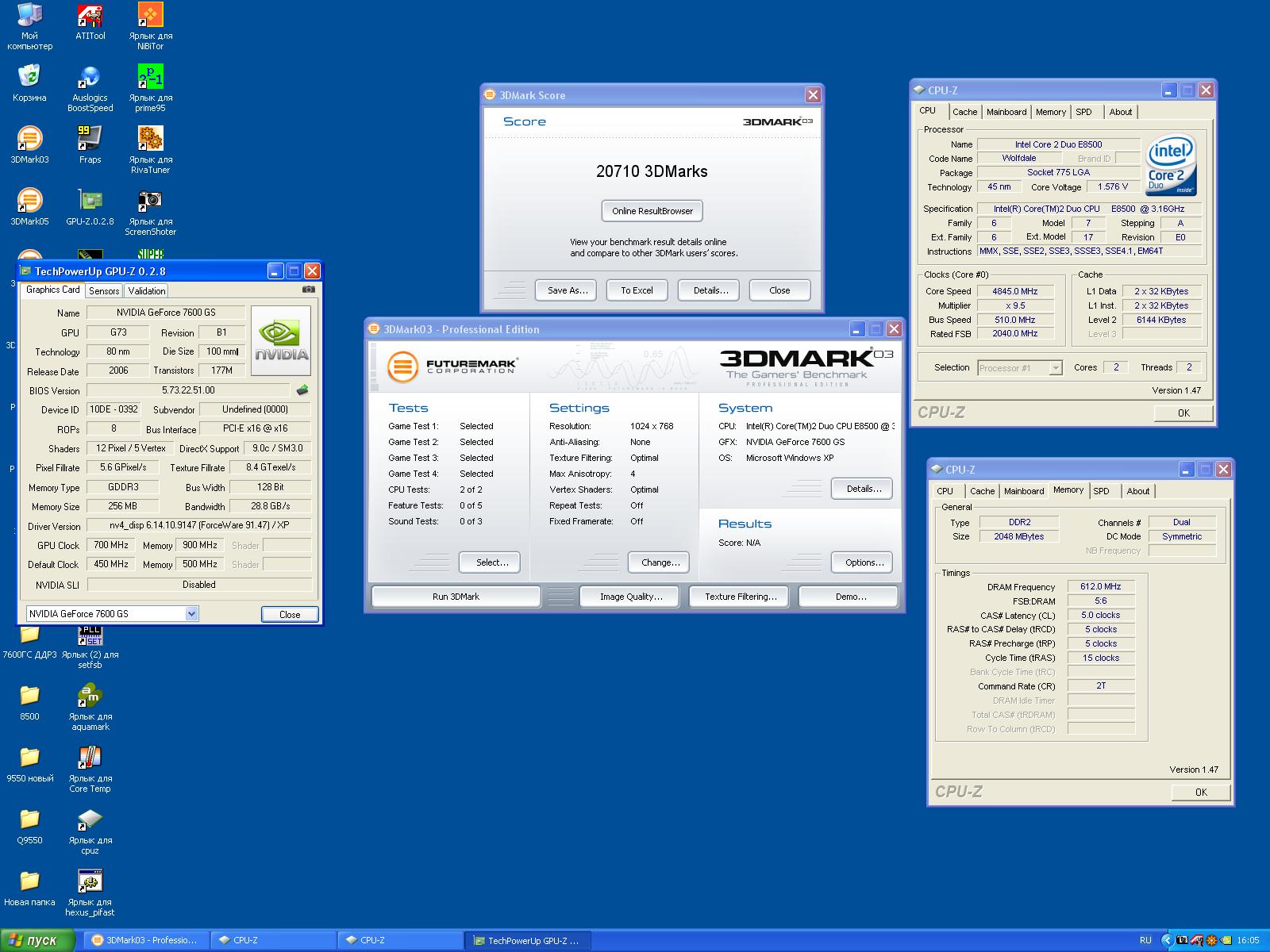Screen dimensions: 1270x952
Task: Open Mainboard tab in upper CPU-Z window
Action: pyautogui.click(x=1006, y=112)
